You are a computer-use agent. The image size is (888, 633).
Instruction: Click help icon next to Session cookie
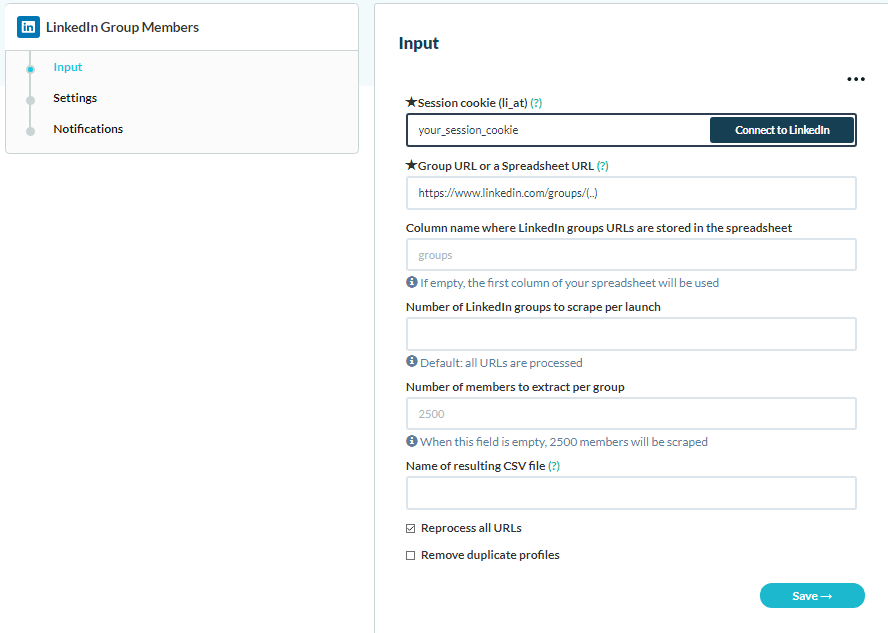536,103
